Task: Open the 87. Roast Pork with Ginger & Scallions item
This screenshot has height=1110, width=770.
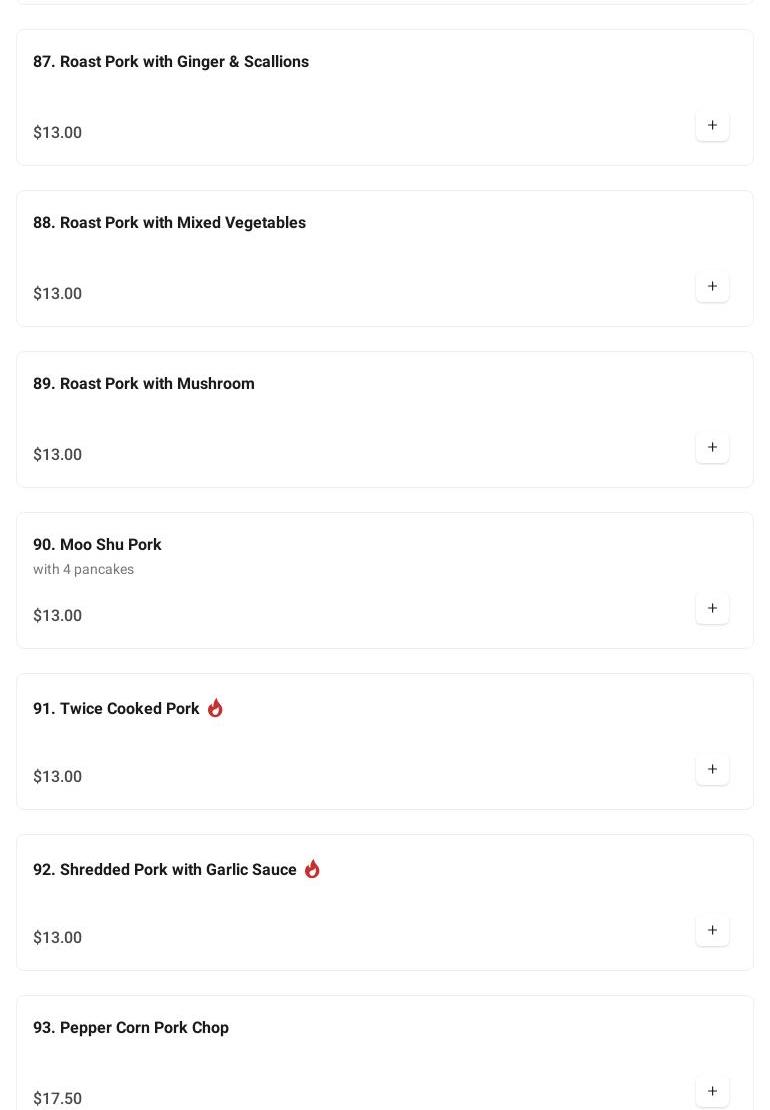Action: coord(171,62)
